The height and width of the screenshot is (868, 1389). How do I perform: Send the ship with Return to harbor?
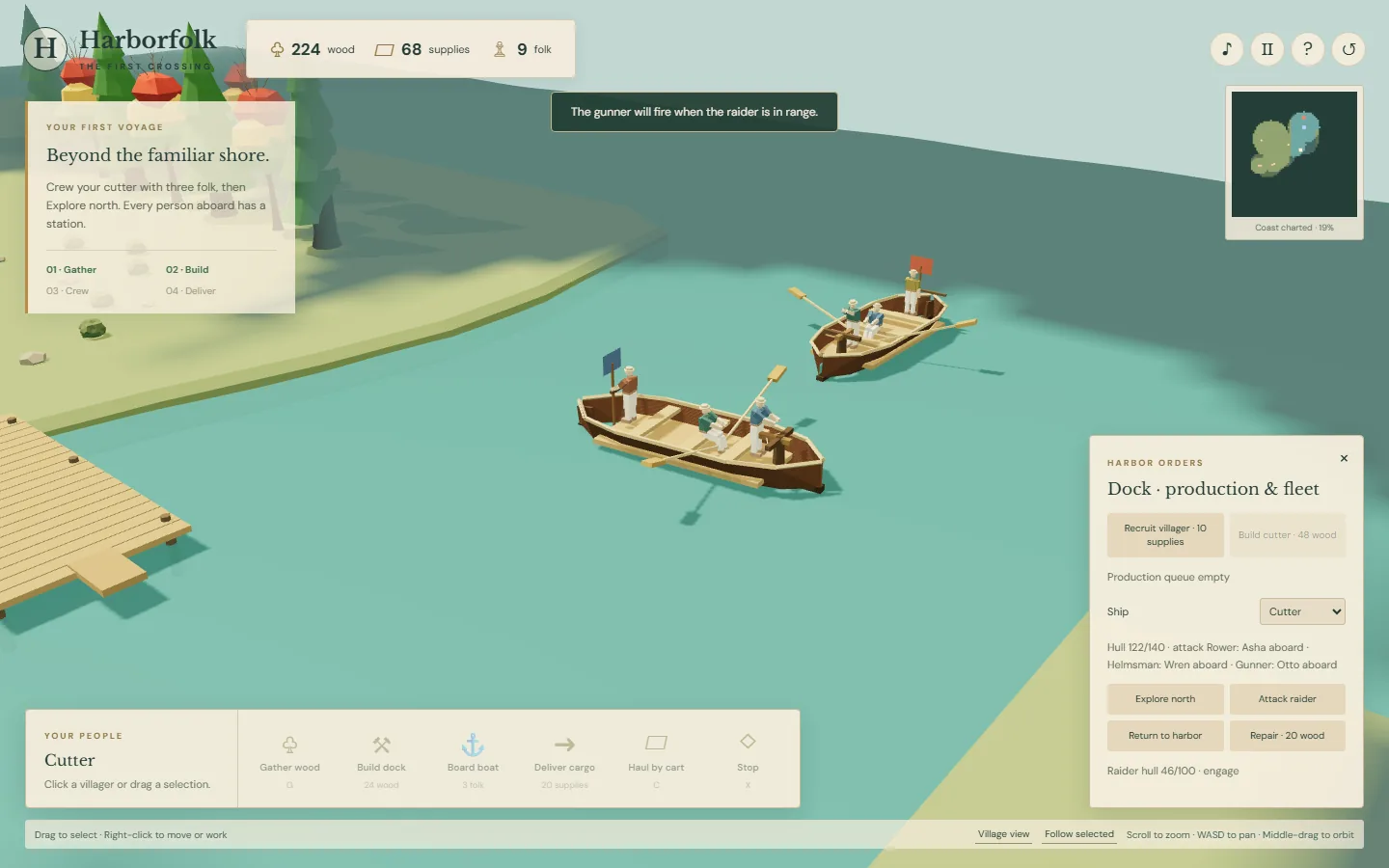(1165, 736)
